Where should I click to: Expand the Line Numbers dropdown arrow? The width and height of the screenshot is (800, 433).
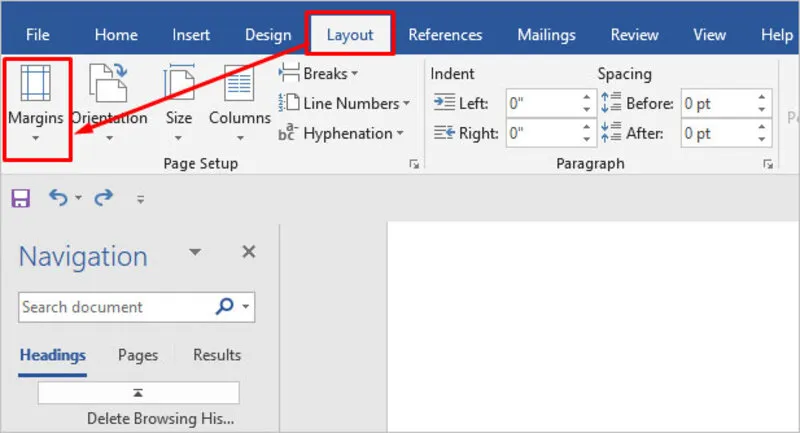tap(407, 104)
